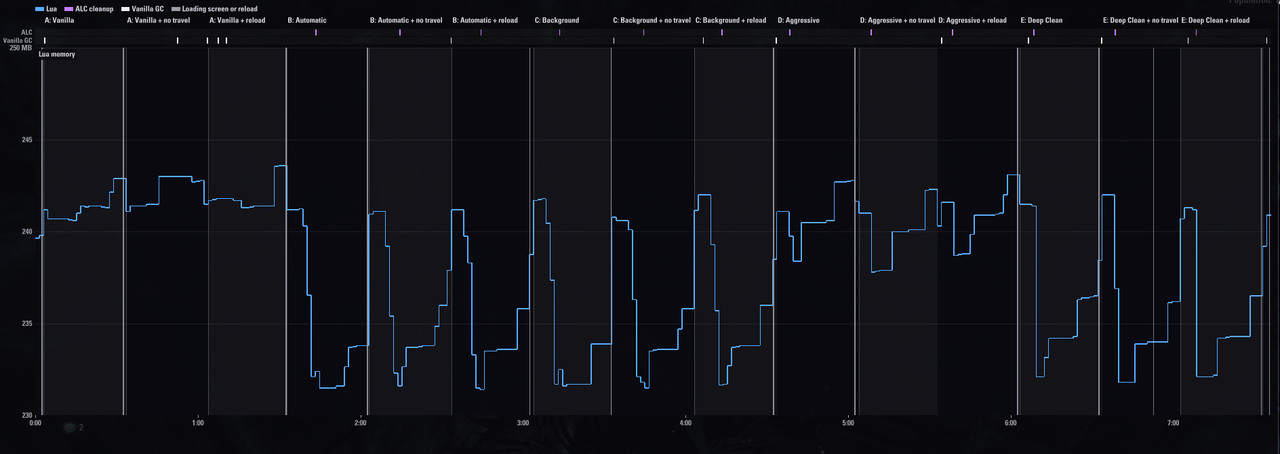This screenshot has width=1280, height=454.
Task: Click the 'C: Background' section label
Action: pyautogui.click(x=557, y=20)
